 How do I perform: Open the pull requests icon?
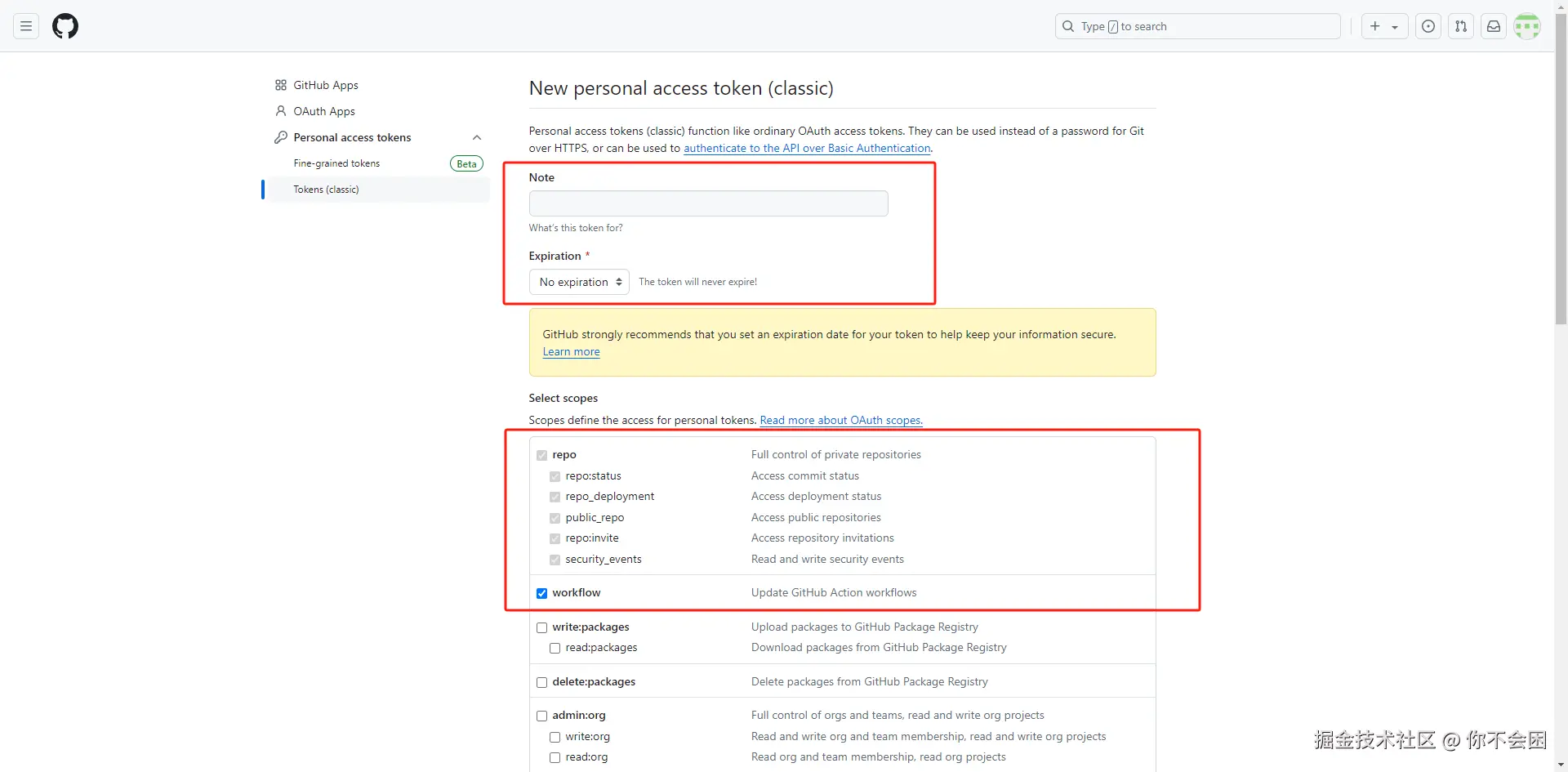(1461, 26)
